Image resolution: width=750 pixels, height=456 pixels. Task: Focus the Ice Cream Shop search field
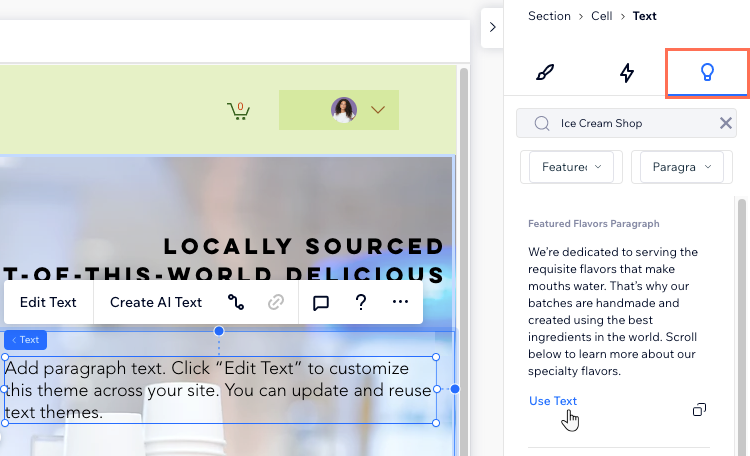click(x=626, y=123)
